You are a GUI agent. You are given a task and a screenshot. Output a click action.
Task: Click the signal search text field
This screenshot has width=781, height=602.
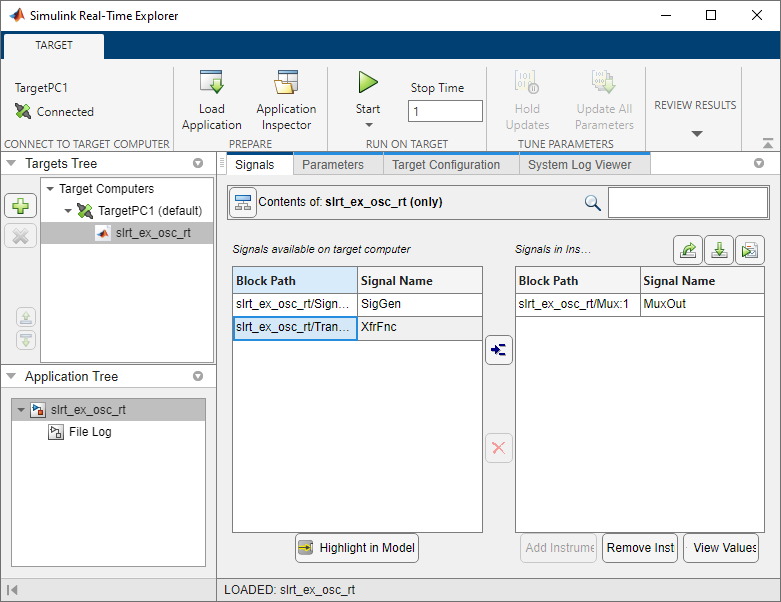tap(688, 202)
